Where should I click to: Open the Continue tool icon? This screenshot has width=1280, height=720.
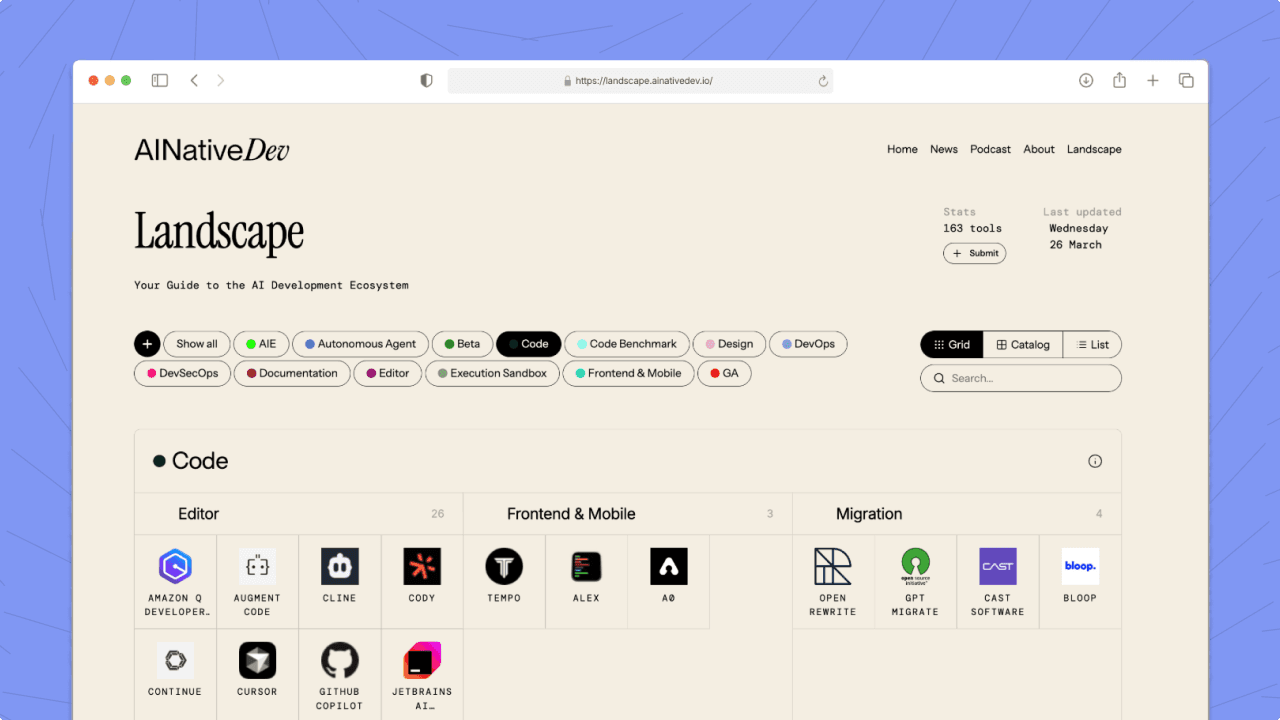point(175,660)
